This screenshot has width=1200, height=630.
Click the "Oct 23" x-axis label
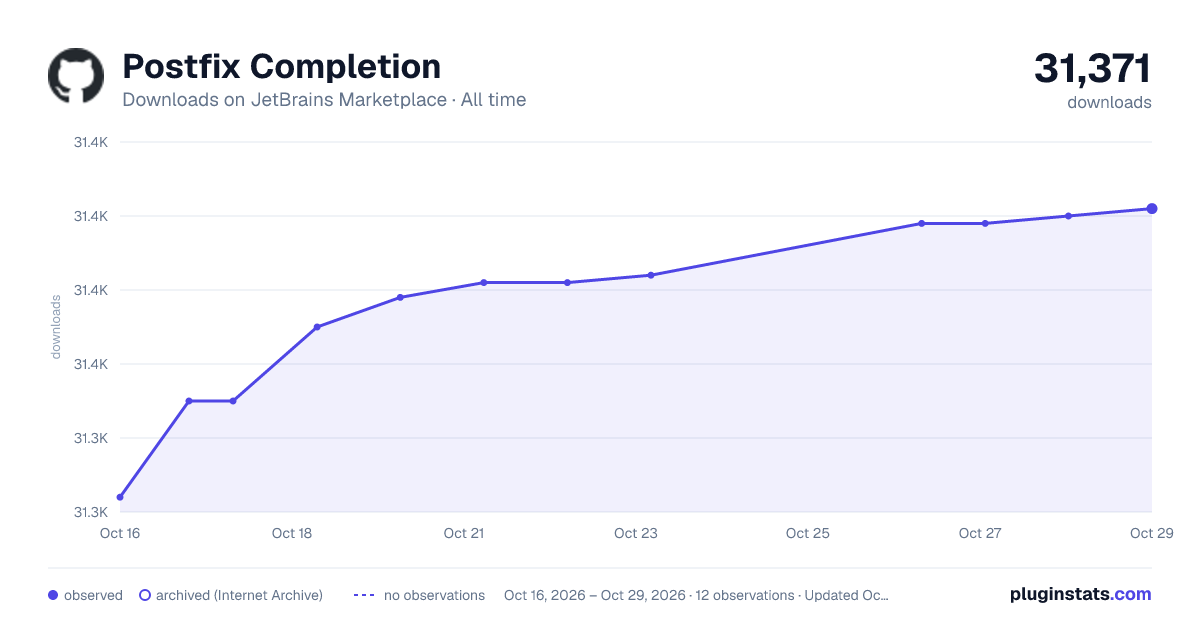636,533
